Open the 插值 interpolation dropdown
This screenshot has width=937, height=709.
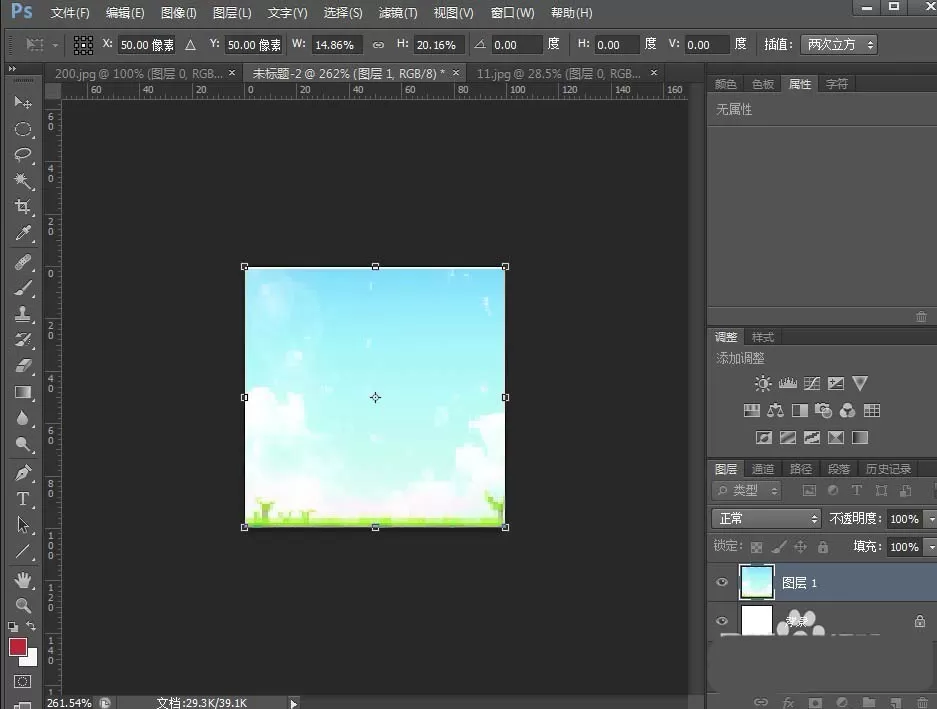click(x=839, y=45)
